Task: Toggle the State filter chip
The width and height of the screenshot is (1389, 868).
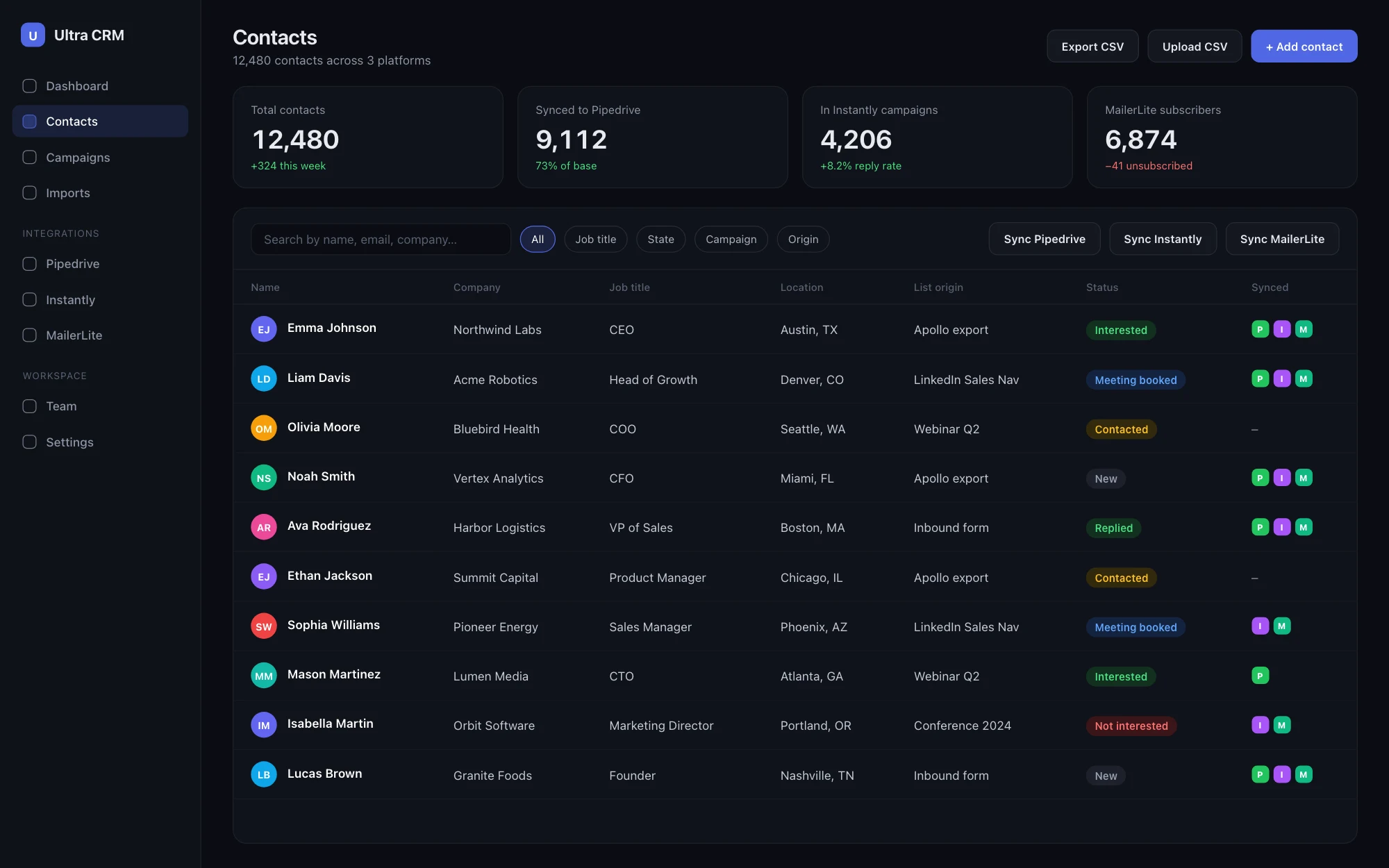Action: pyautogui.click(x=661, y=239)
